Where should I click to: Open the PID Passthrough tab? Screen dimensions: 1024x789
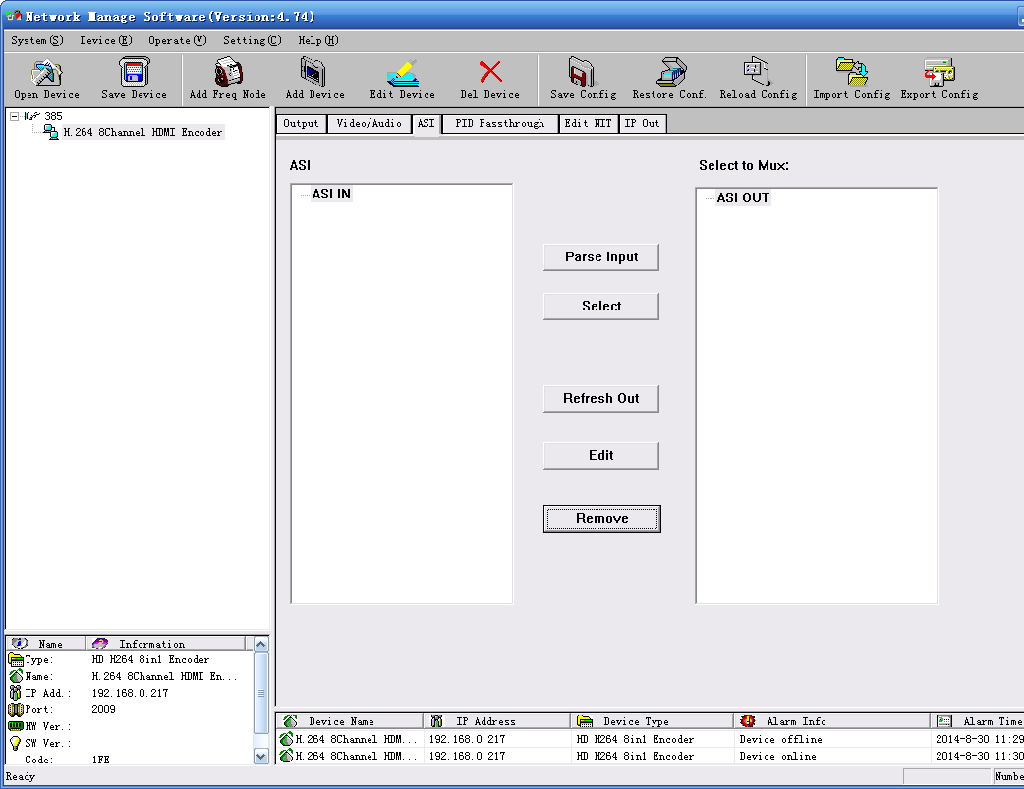[500, 123]
